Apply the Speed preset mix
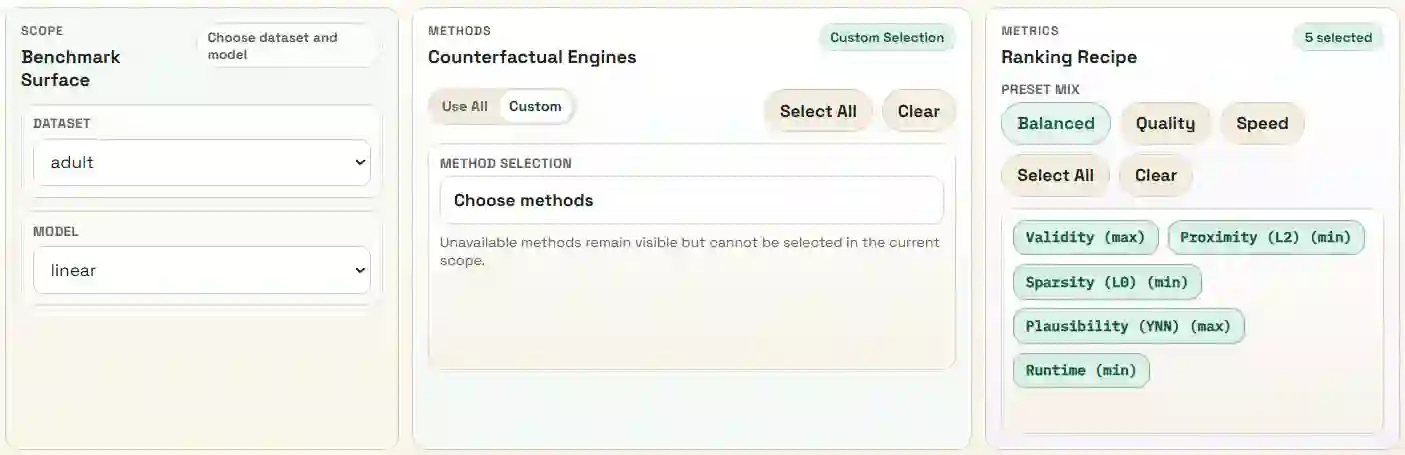1405x455 pixels. [1262, 123]
